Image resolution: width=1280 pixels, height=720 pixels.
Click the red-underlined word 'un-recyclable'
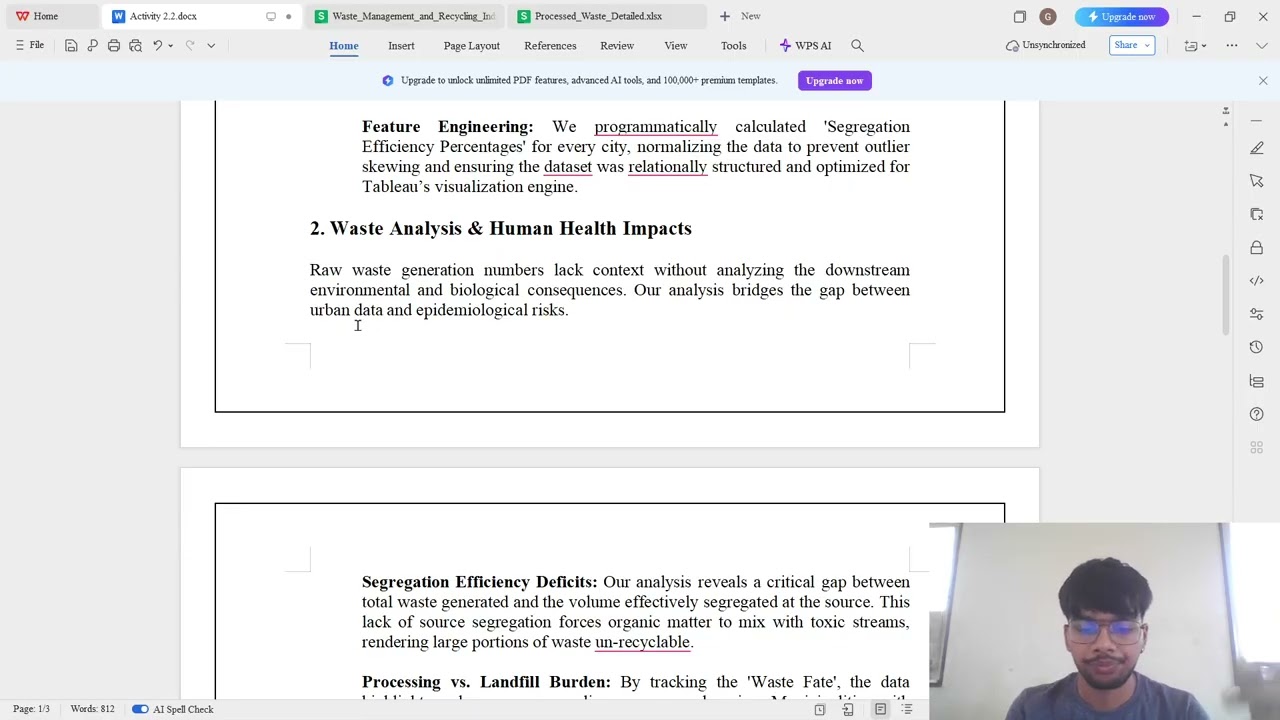[x=642, y=642]
